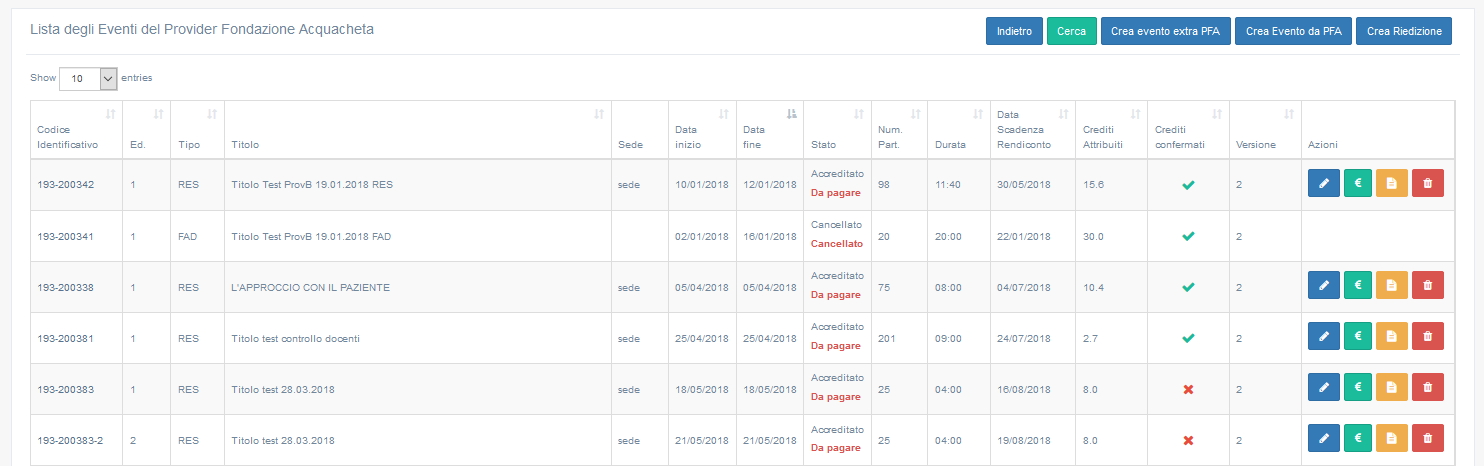The image size is (1484, 466).
Task: Go back with Indietro button
Action: (1014, 31)
